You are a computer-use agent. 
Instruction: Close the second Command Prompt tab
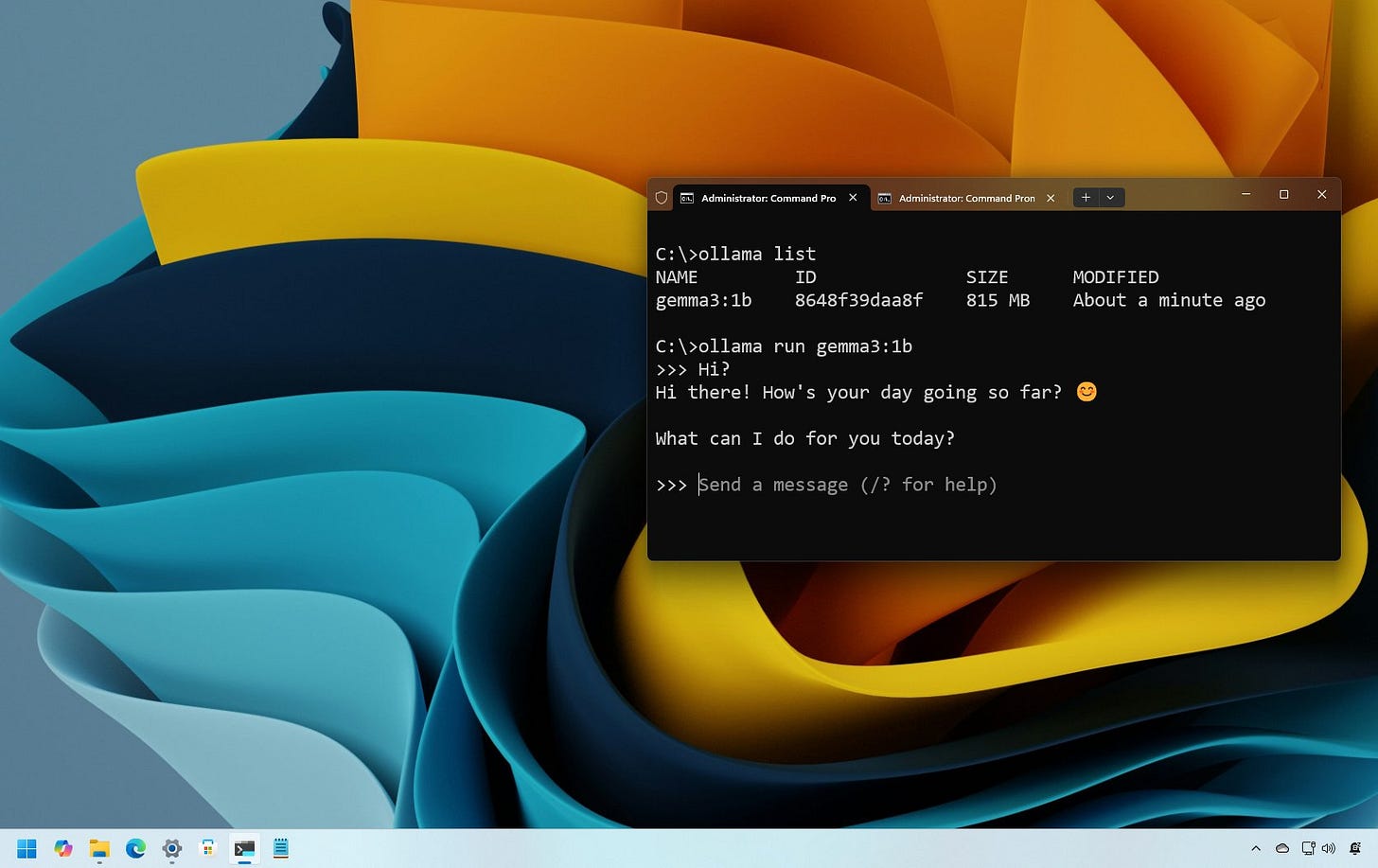(x=1051, y=198)
